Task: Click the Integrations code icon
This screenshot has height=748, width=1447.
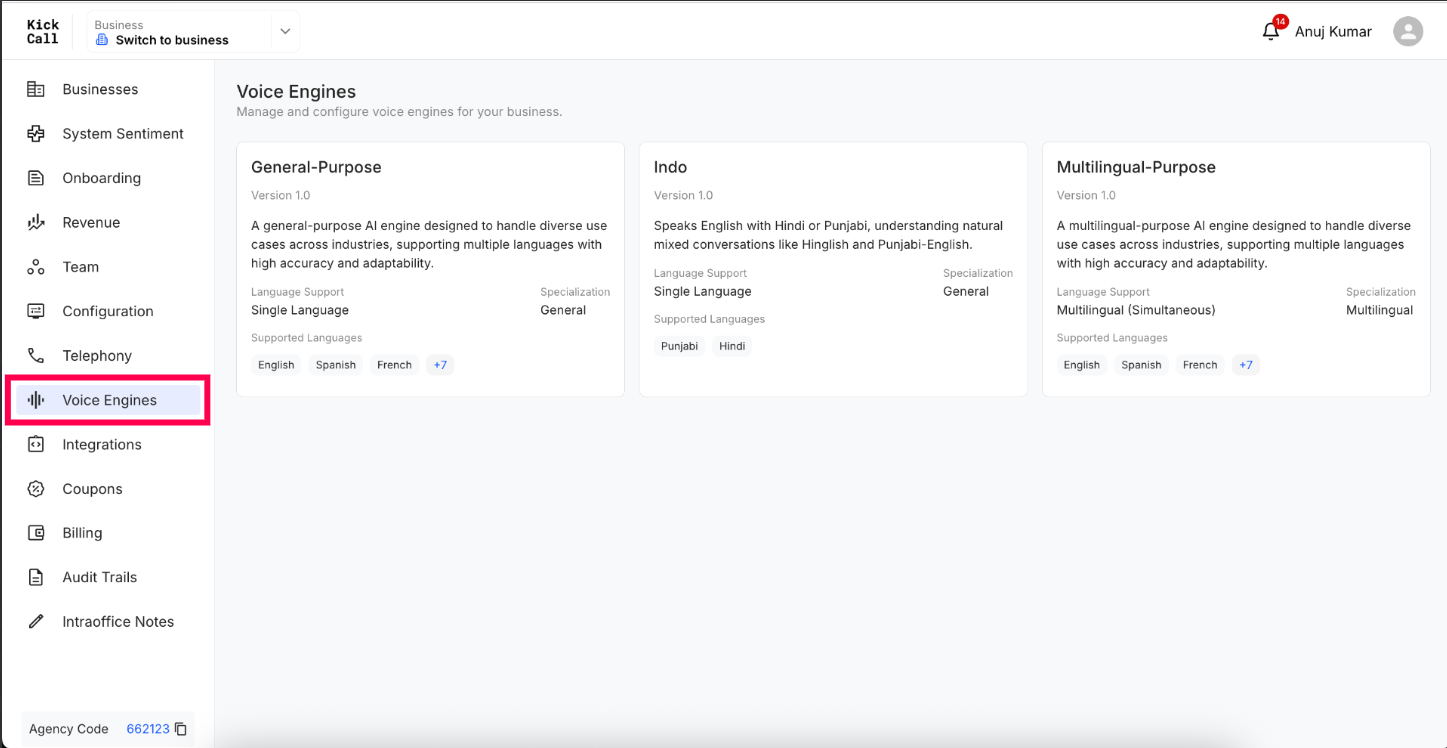Action: pyautogui.click(x=36, y=444)
